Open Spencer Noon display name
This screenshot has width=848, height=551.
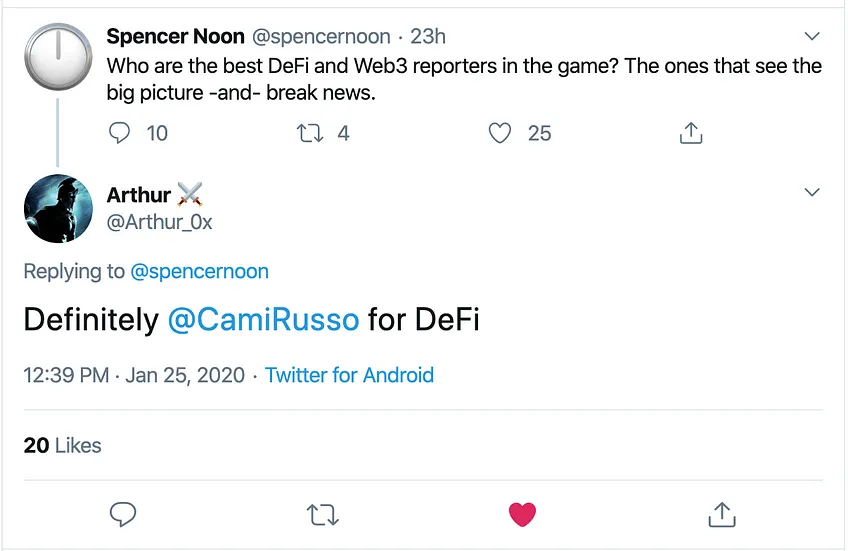(175, 36)
